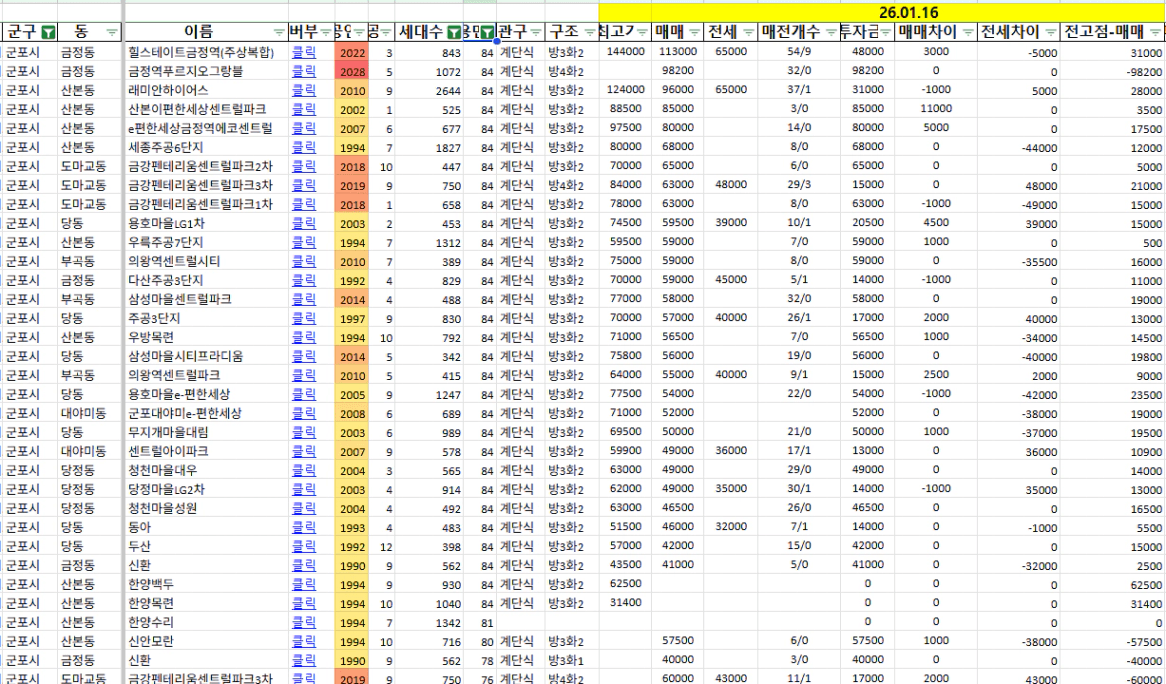Select the red 2028 year cell
This screenshot has width=1166, height=684.
point(351,72)
